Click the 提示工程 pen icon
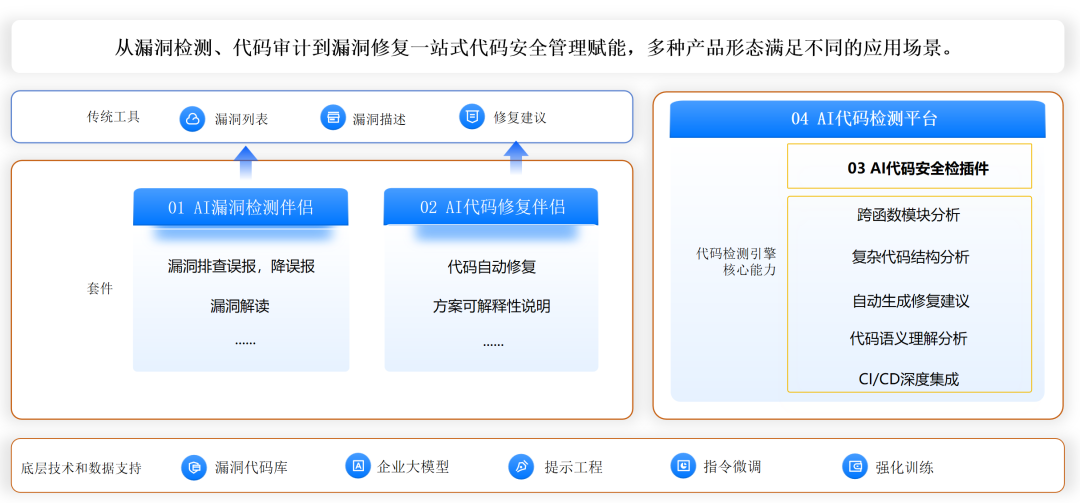This screenshot has width=1080, height=503. pos(521,467)
